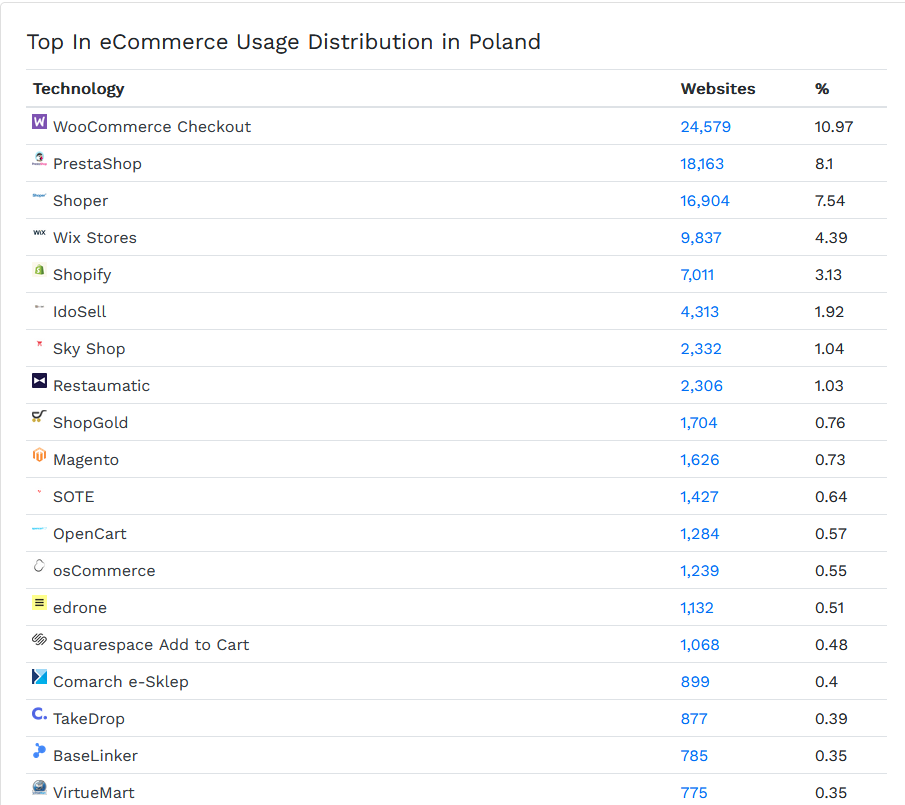Viewport: 905px width, 805px height.
Task: Open the 775 websites link
Action: tap(694, 792)
